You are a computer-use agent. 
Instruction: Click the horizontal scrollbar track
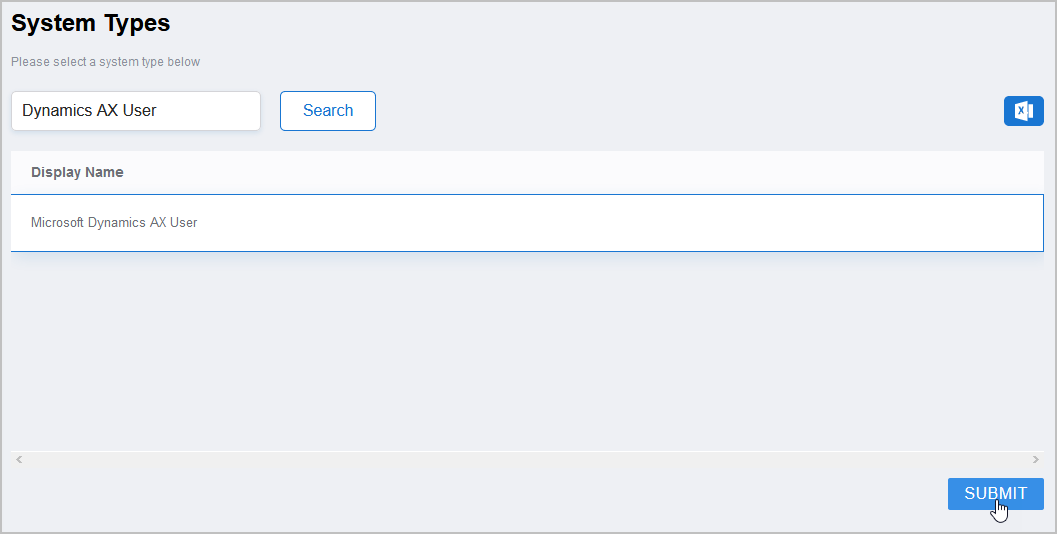click(527, 459)
